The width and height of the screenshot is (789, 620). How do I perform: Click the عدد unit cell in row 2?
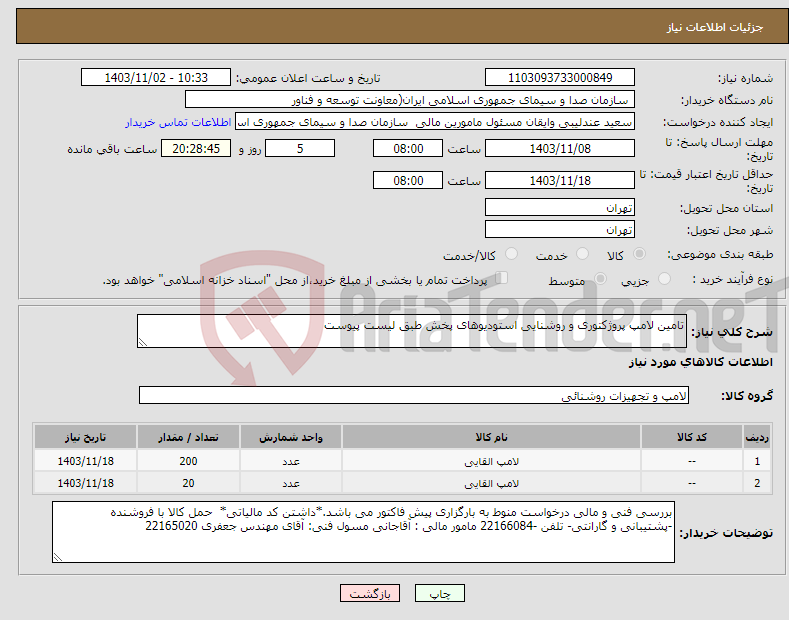click(291, 483)
